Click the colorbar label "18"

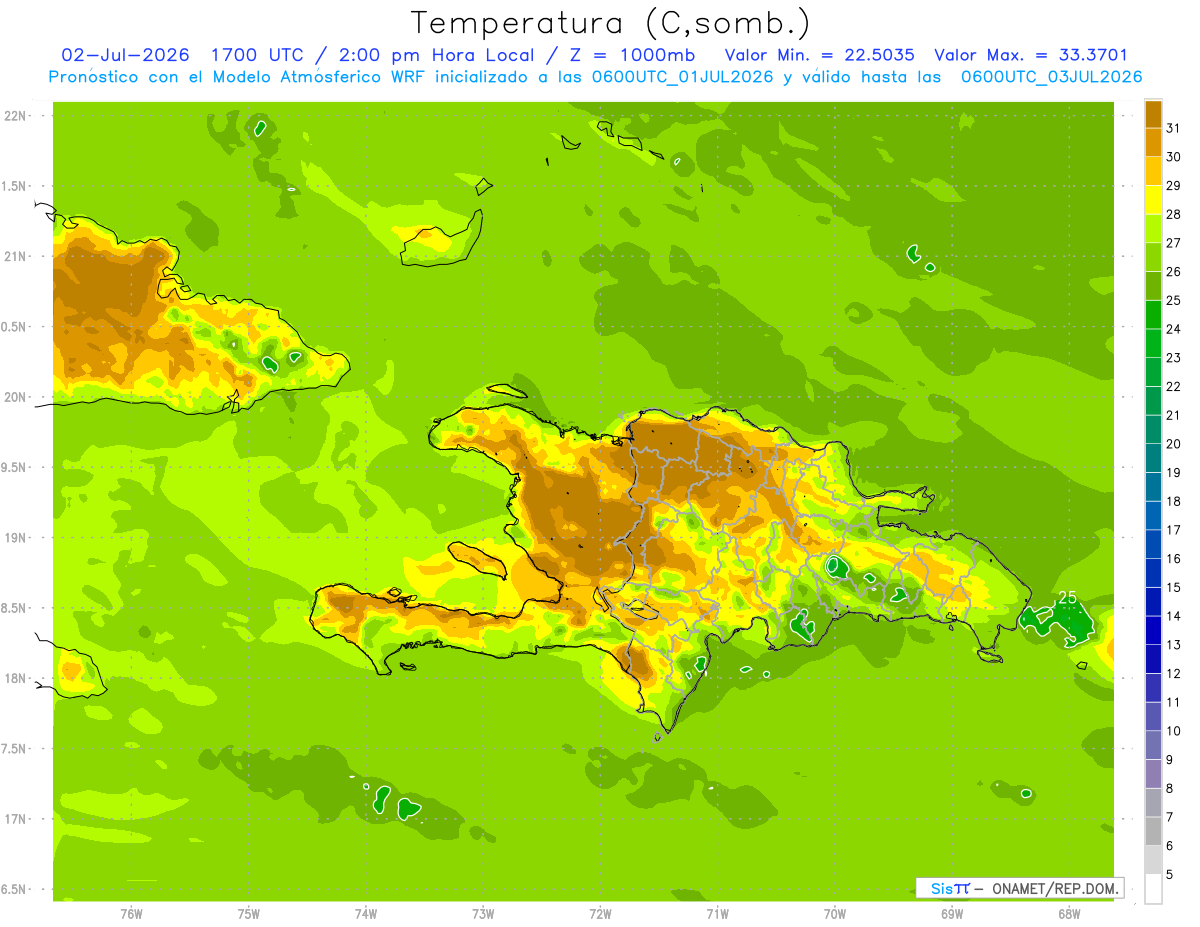click(1173, 502)
